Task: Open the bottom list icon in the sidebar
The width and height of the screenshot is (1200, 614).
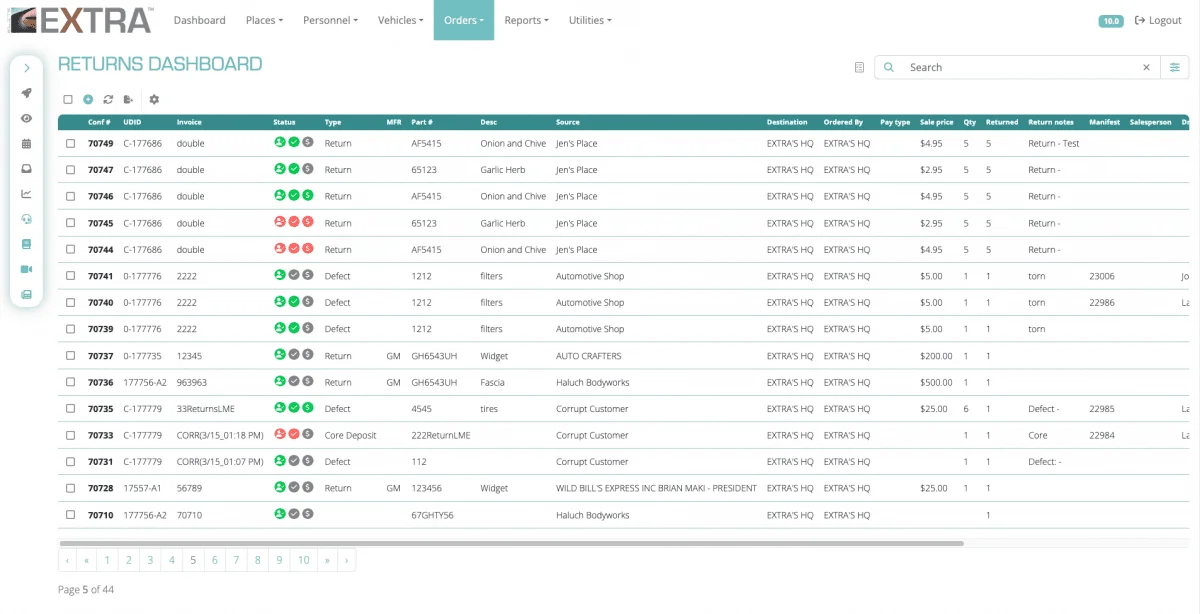Action: pos(27,294)
